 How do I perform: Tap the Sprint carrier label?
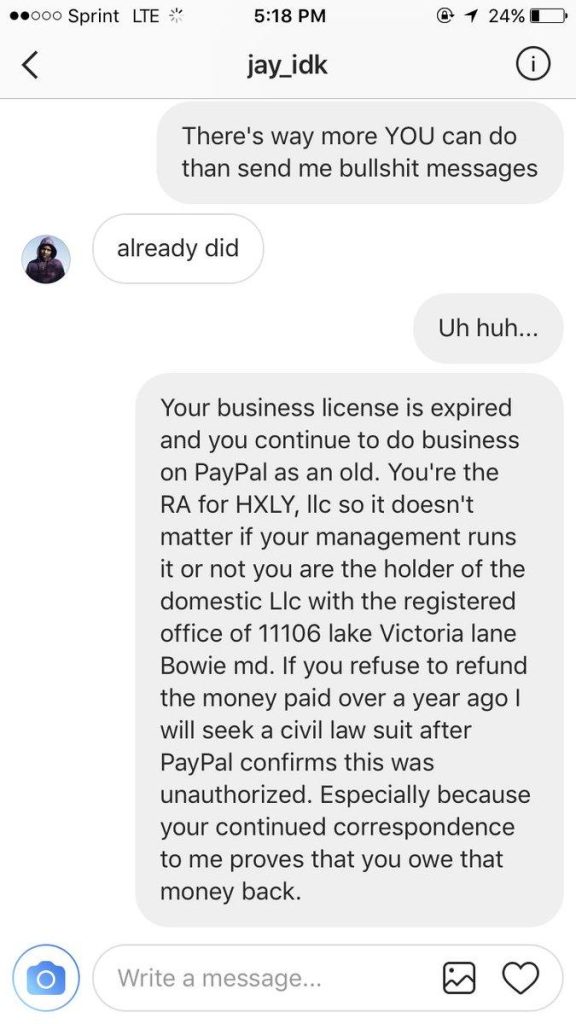(94, 16)
